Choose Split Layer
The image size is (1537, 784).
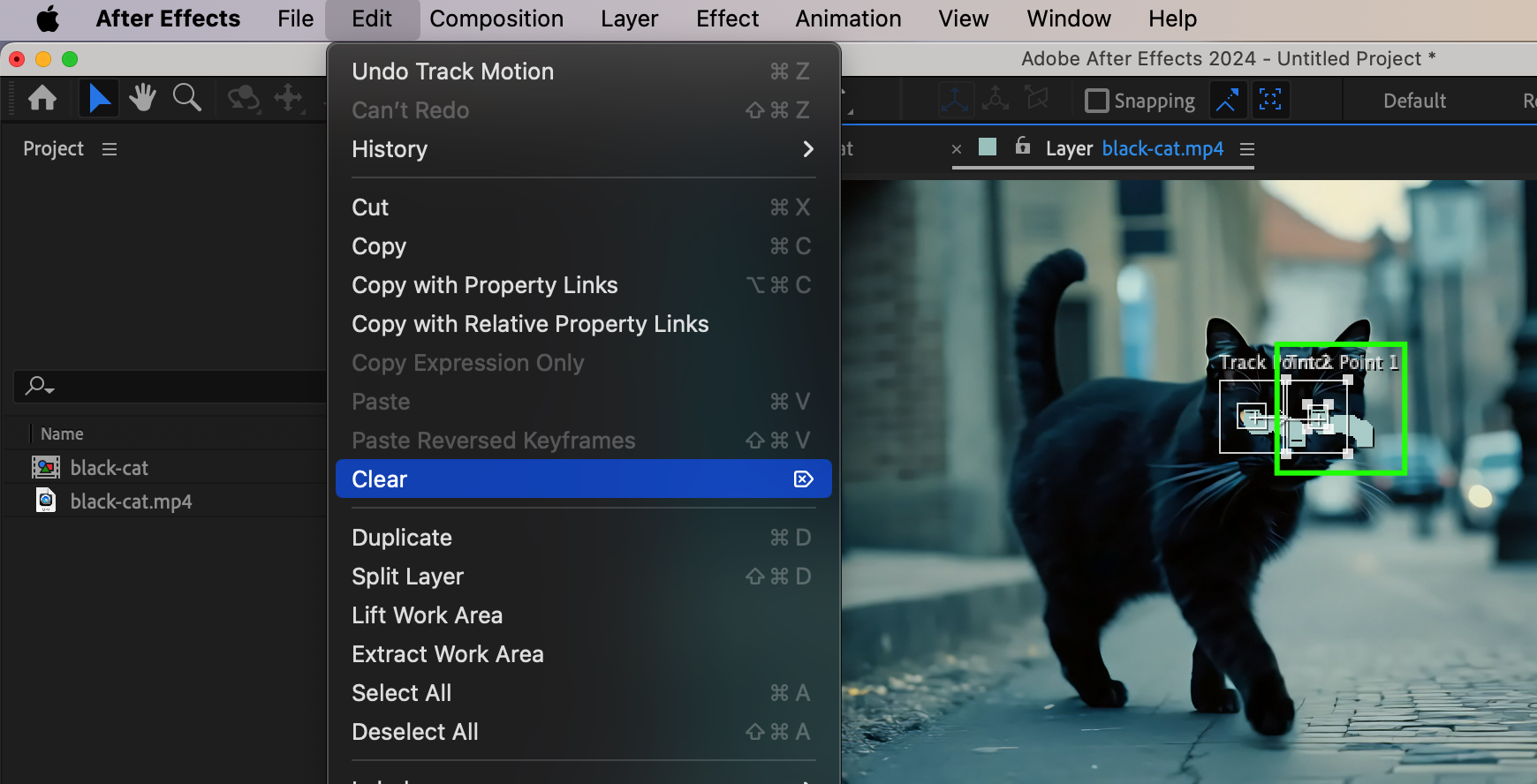(584, 577)
